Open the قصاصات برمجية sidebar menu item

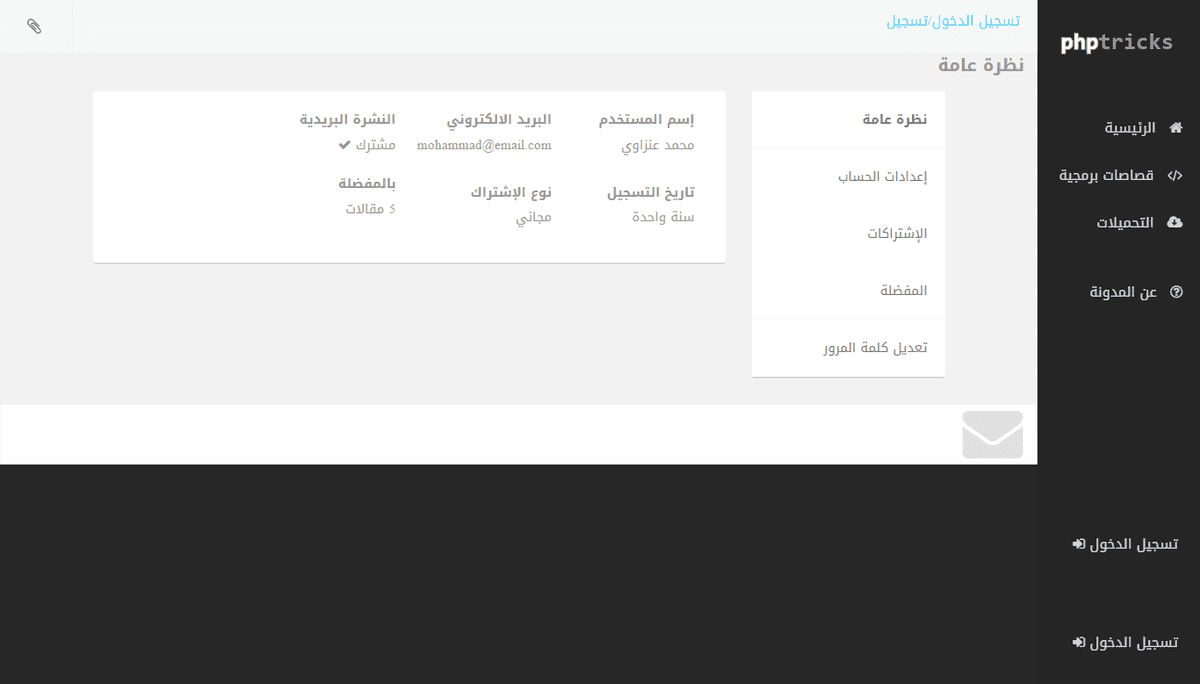(x=1119, y=175)
